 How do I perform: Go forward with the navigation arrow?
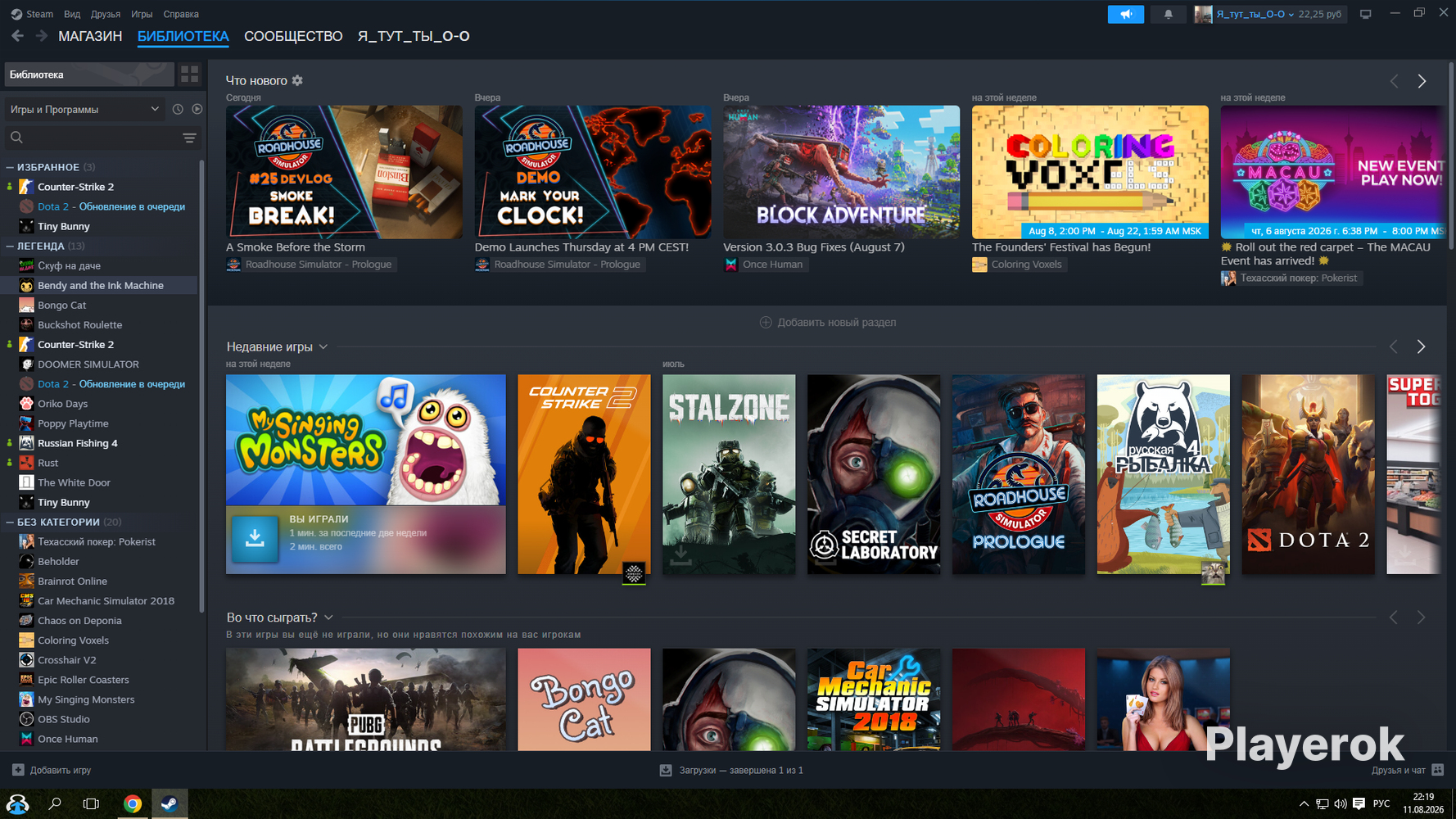pyautogui.click(x=42, y=36)
